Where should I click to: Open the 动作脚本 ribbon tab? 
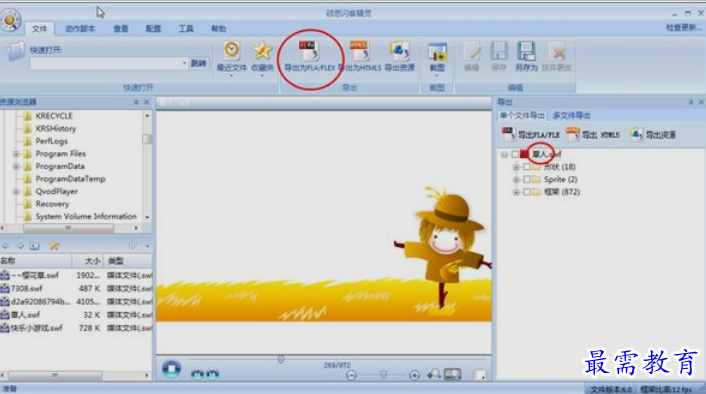[80, 29]
